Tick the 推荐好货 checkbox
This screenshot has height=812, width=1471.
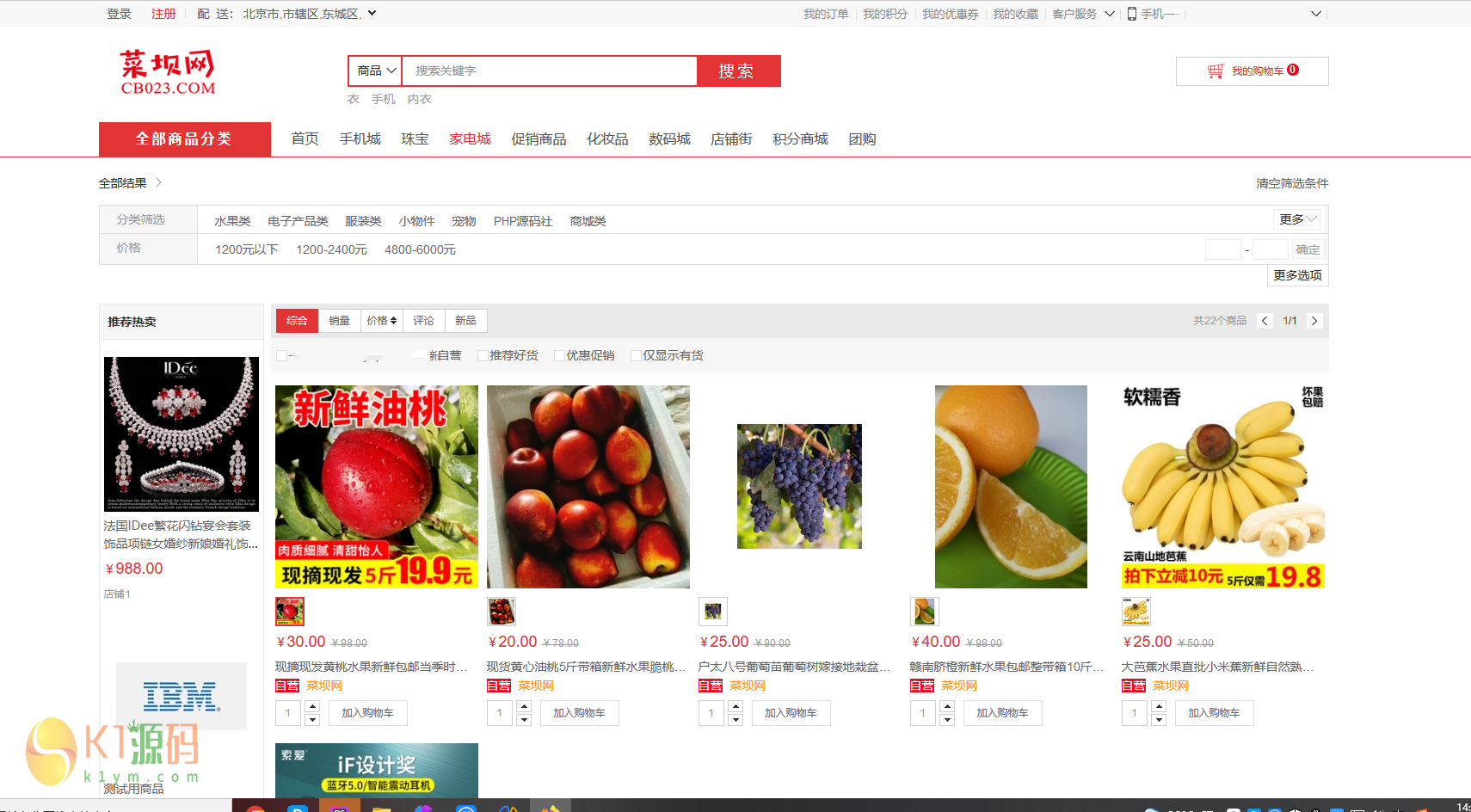[x=483, y=355]
